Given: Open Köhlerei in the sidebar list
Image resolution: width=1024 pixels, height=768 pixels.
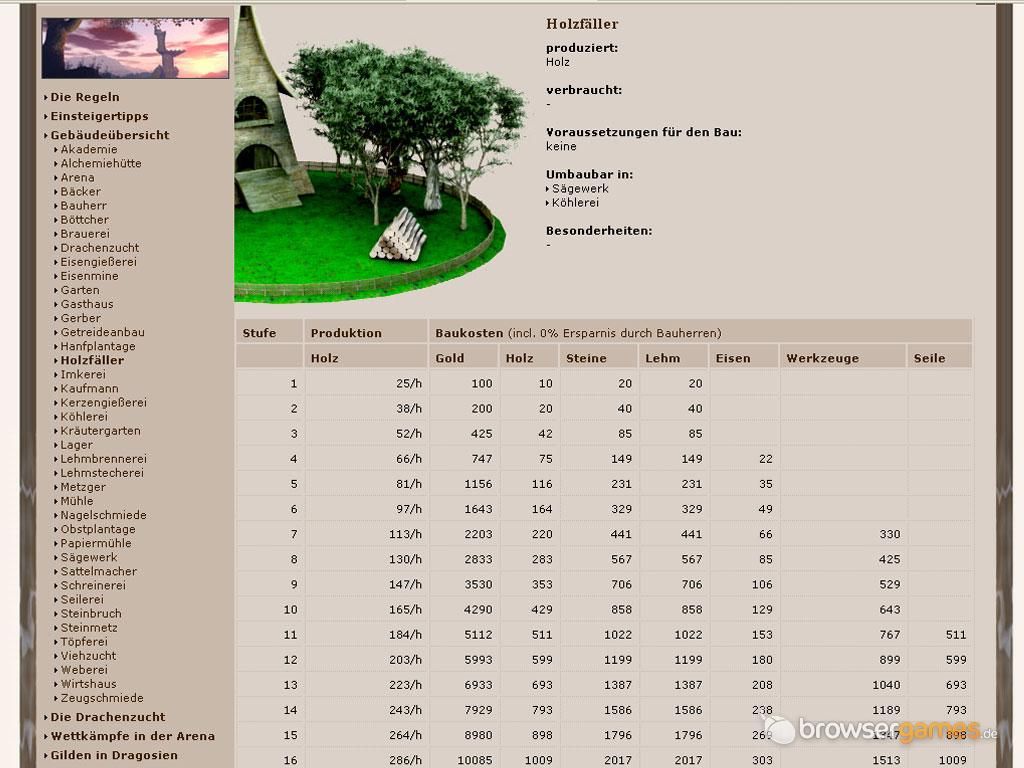Looking at the screenshot, I should click(84, 417).
